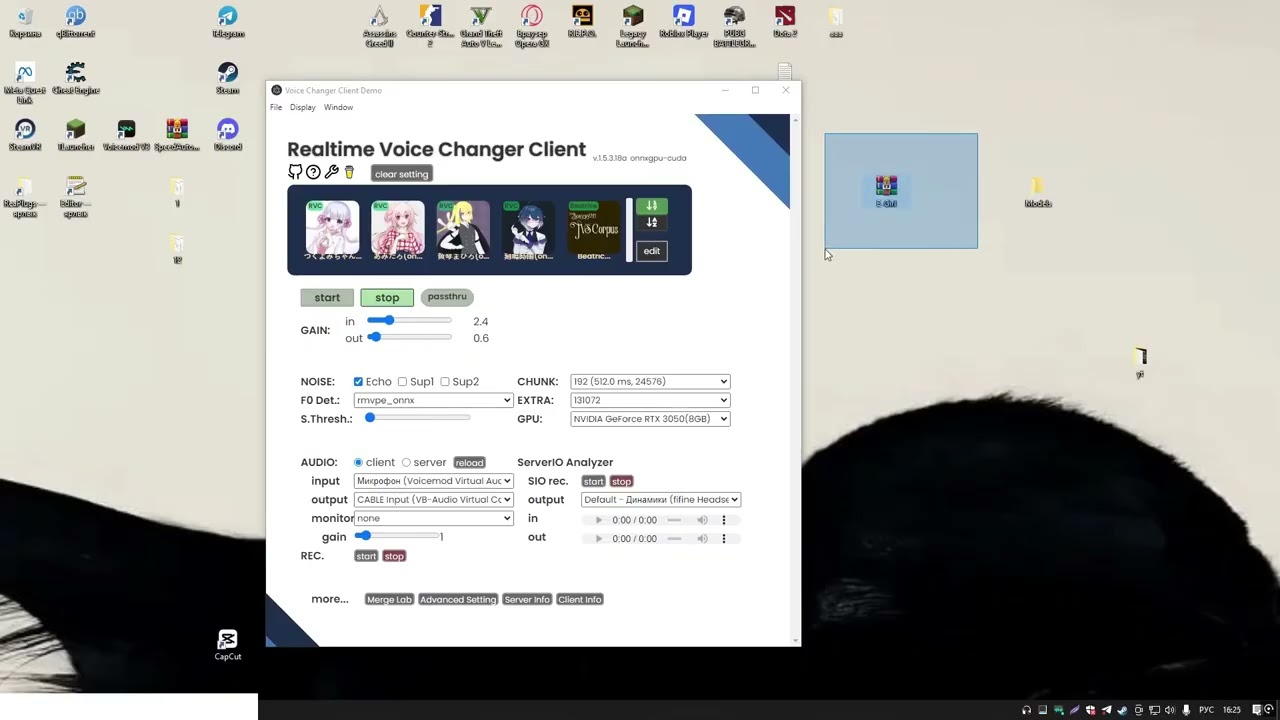Toggle the Echo noise checkbox
The image size is (1280, 720).
click(x=358, y=382)
